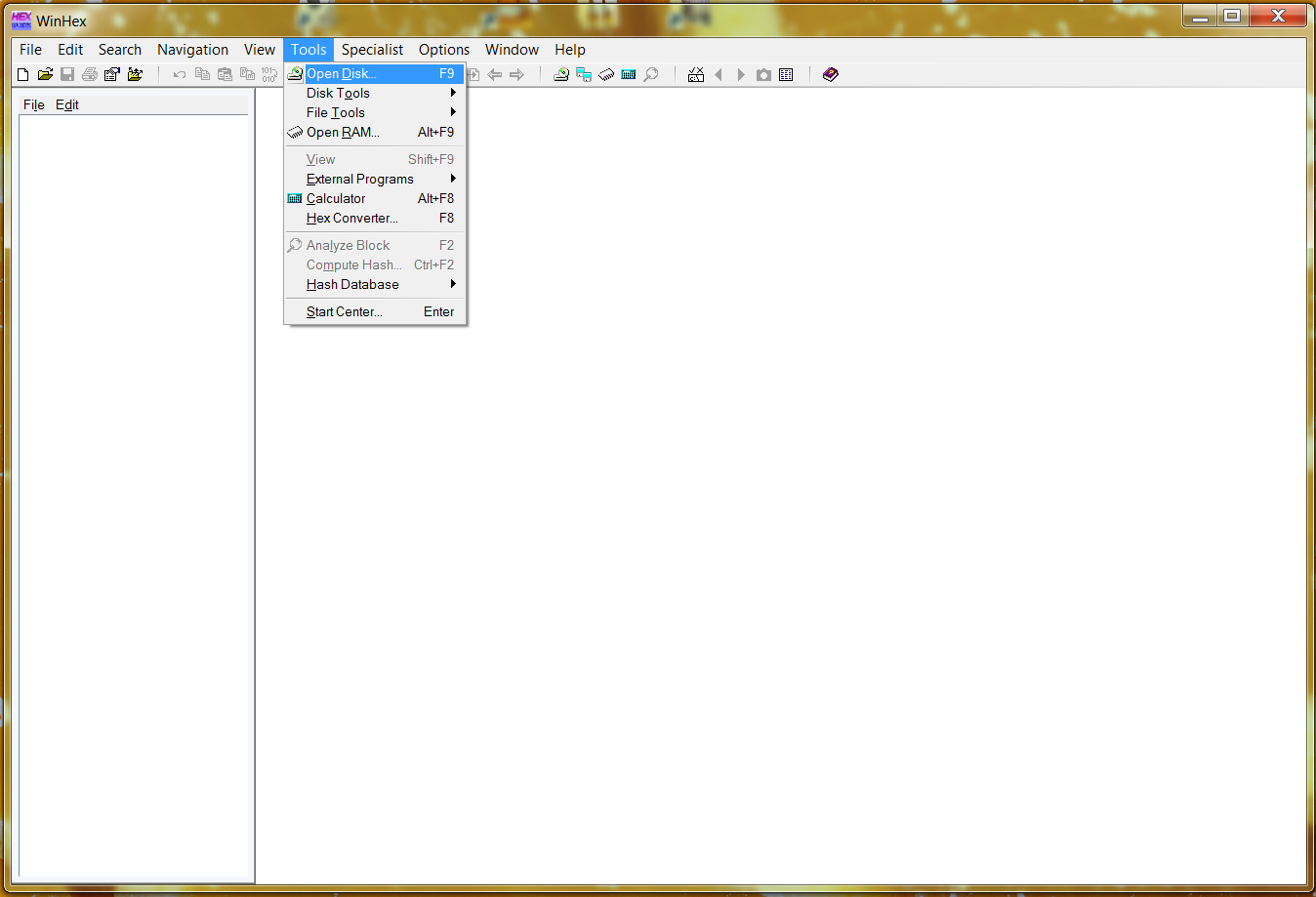Viewport: 1316px width, 897px height.
Task: Click the Print toolbar icon
Action: [90, 74]
